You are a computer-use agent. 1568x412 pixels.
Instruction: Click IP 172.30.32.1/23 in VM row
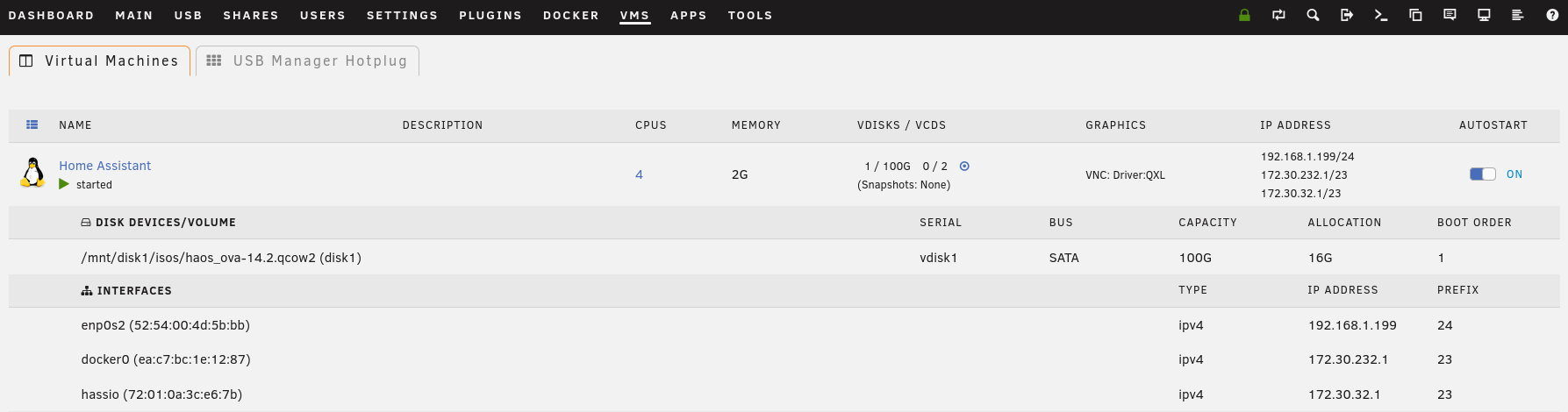click(x=1301, y=193)
